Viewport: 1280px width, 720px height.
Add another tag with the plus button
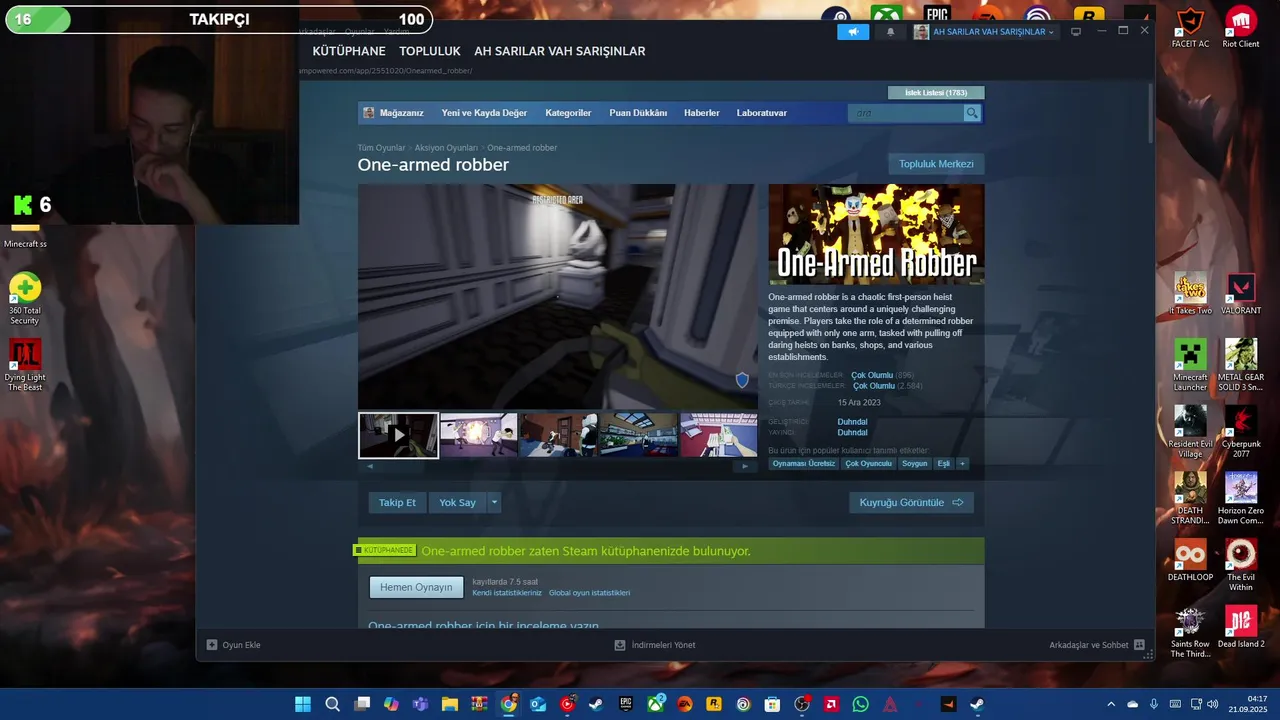coord(962,464)
